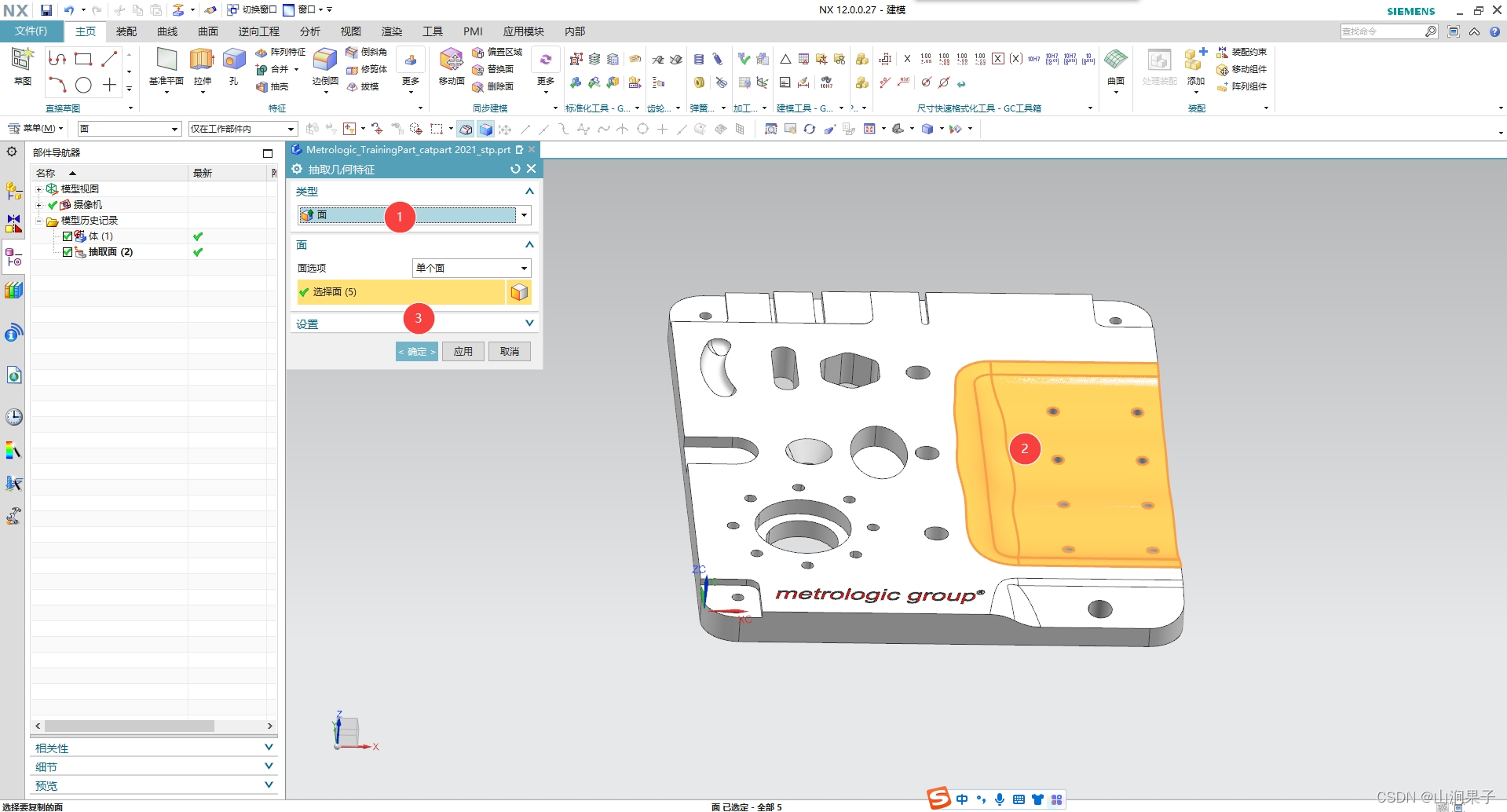The image size is (1507, 812).
Task: Open the selection filter 面 dropdown
Action: click(130, 129)
